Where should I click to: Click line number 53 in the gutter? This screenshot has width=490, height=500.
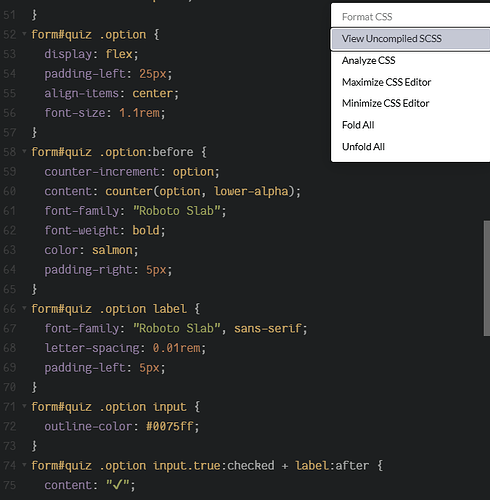[x=10, y=54]
